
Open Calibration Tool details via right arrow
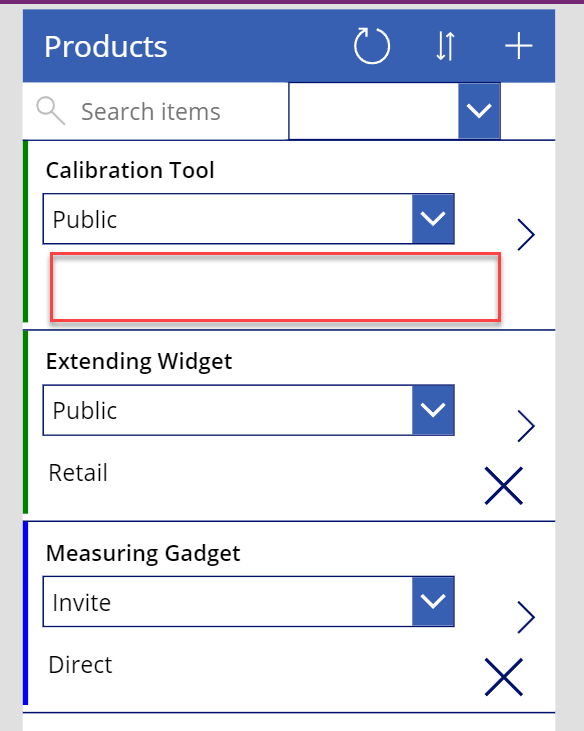526,234
